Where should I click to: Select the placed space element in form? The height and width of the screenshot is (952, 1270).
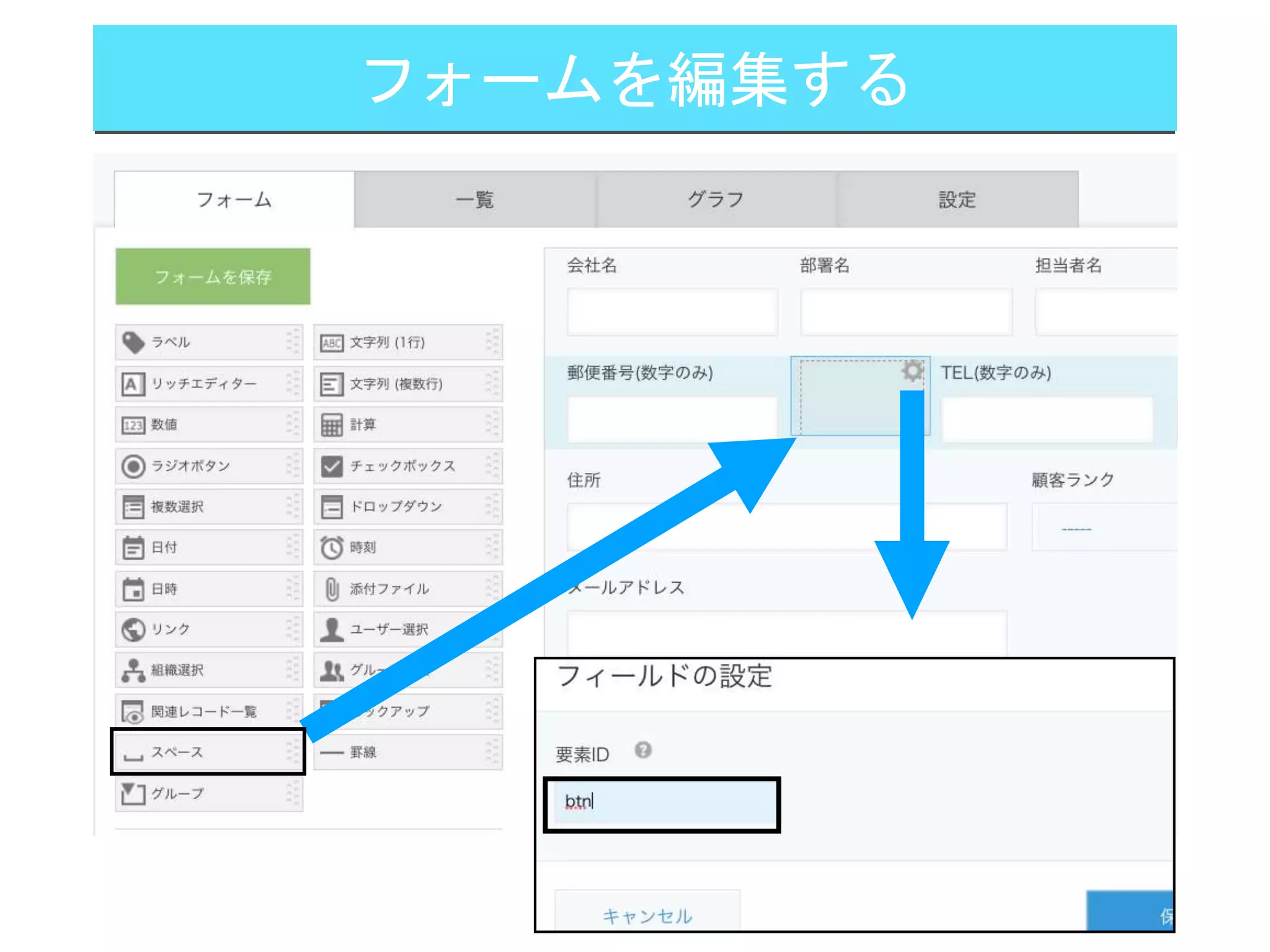(x=860, y=395)
